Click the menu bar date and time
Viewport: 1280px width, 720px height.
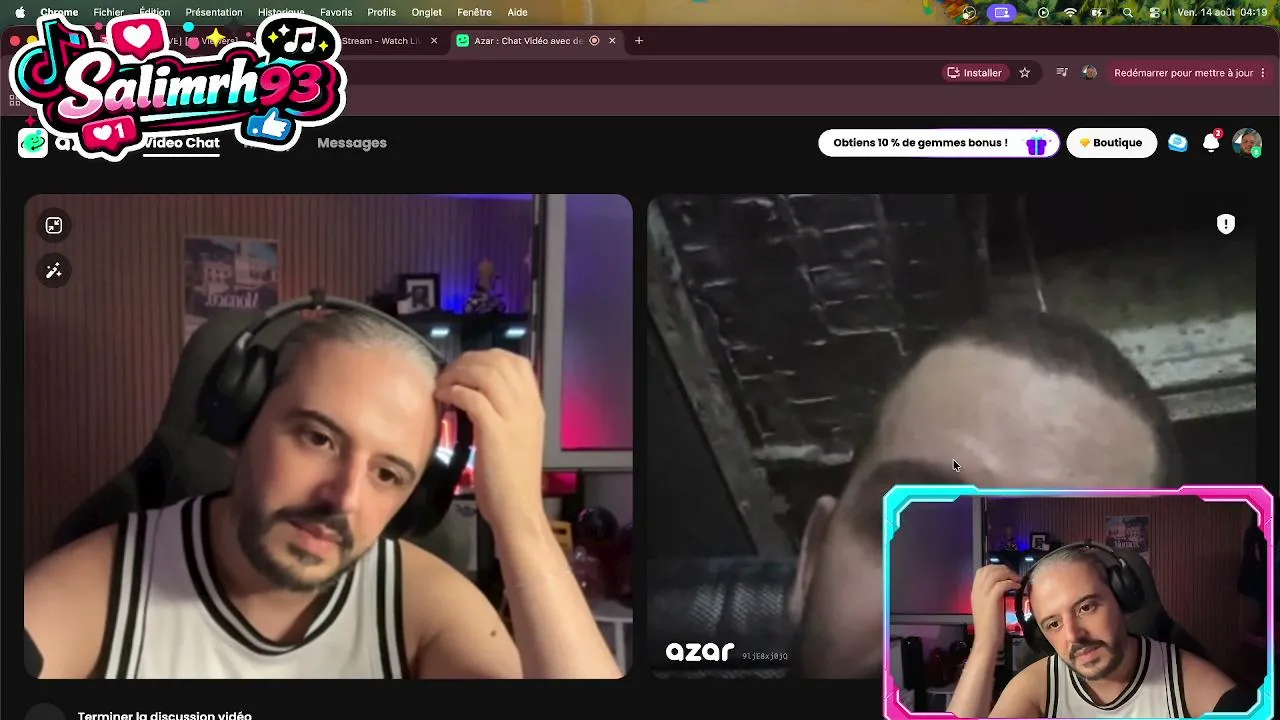[x=1222, y=13]
